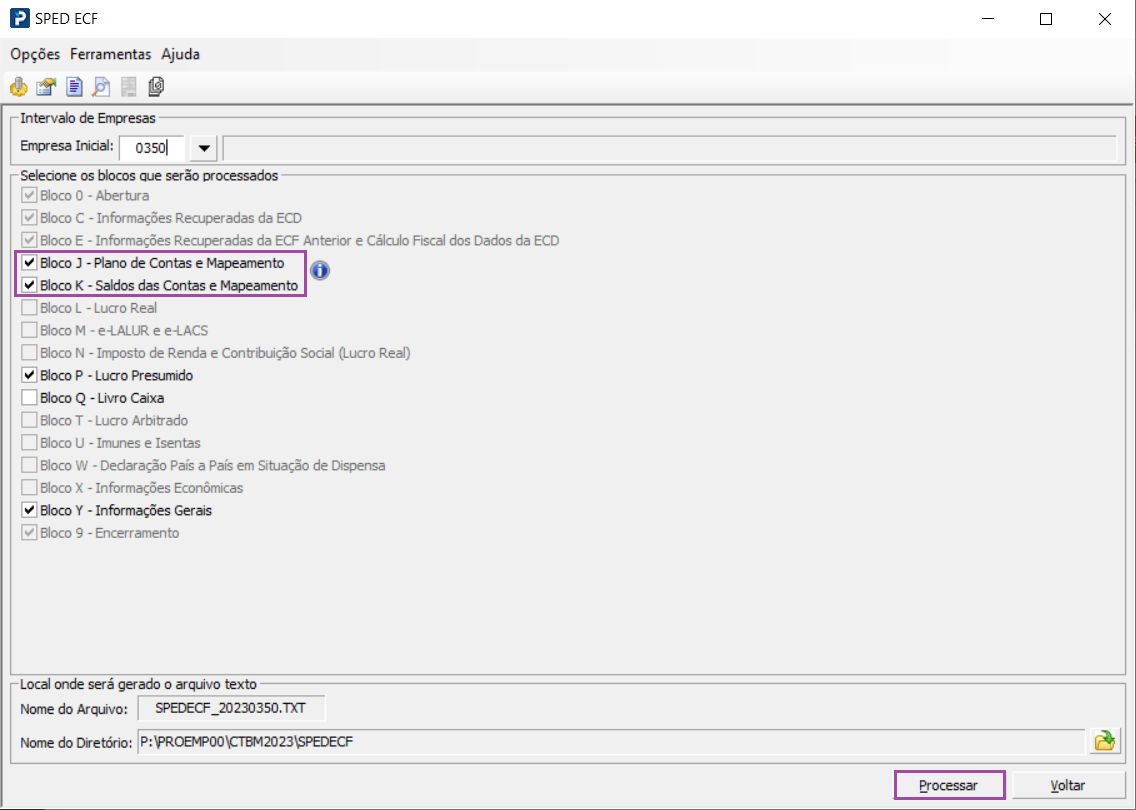
Task: Check Bloco Q - Livro Caixa
Action: point(29,398)
